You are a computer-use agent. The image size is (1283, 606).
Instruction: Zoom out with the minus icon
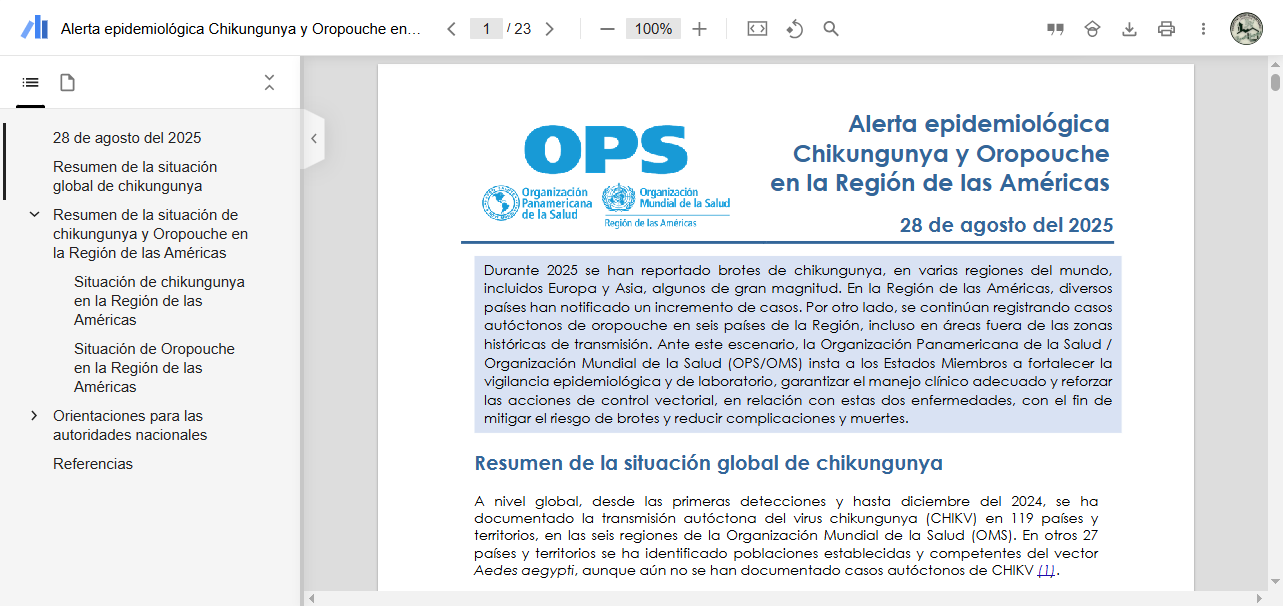(x=607, y=29)
